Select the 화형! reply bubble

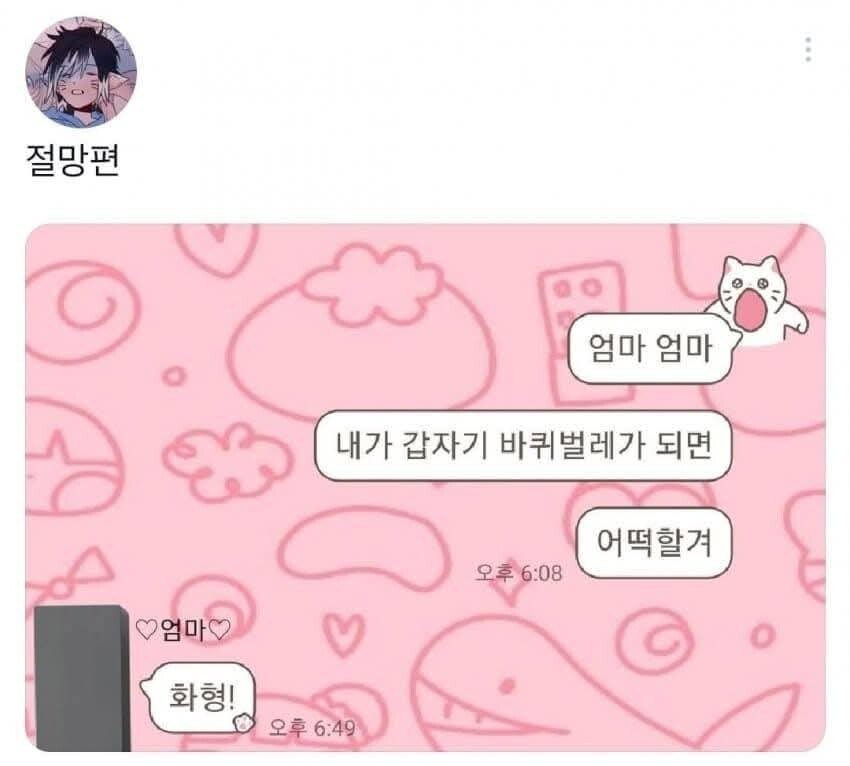click(201, 697)
